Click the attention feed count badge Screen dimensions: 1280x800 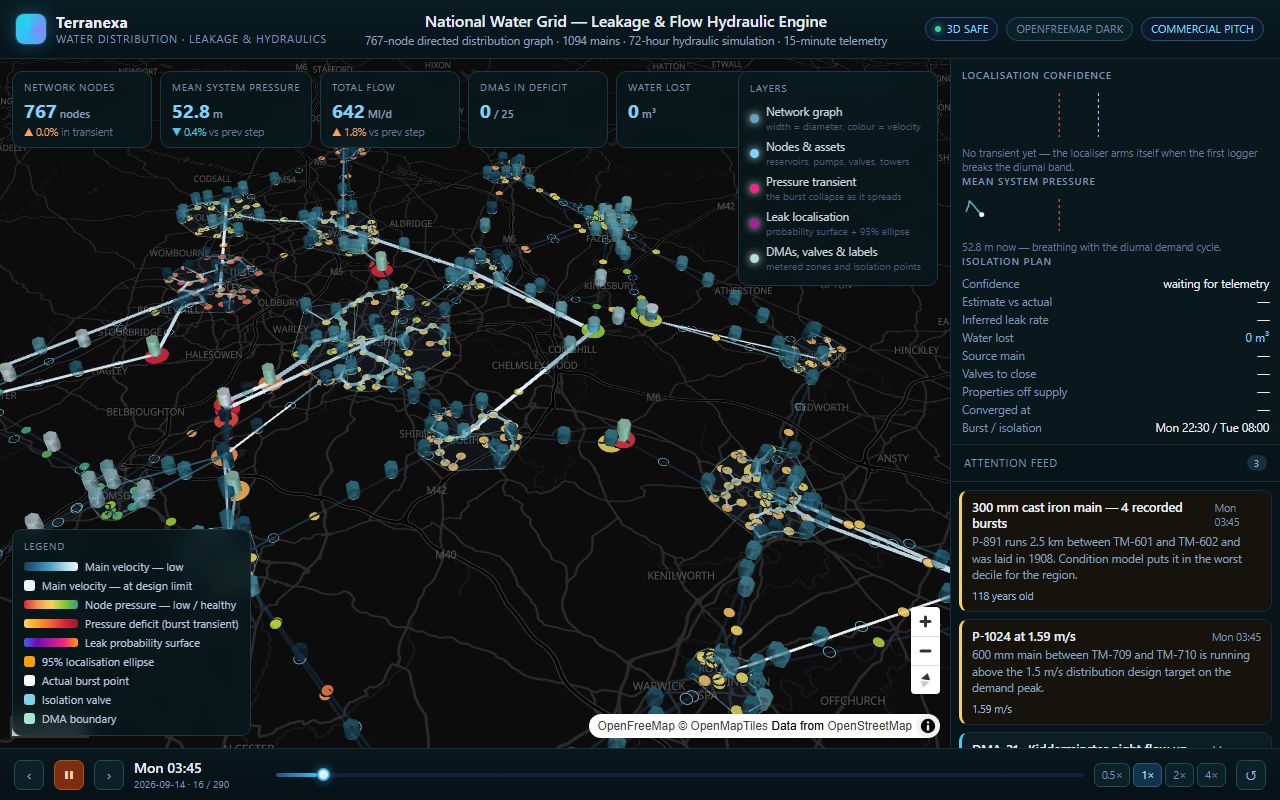(x=1256, y=463)
